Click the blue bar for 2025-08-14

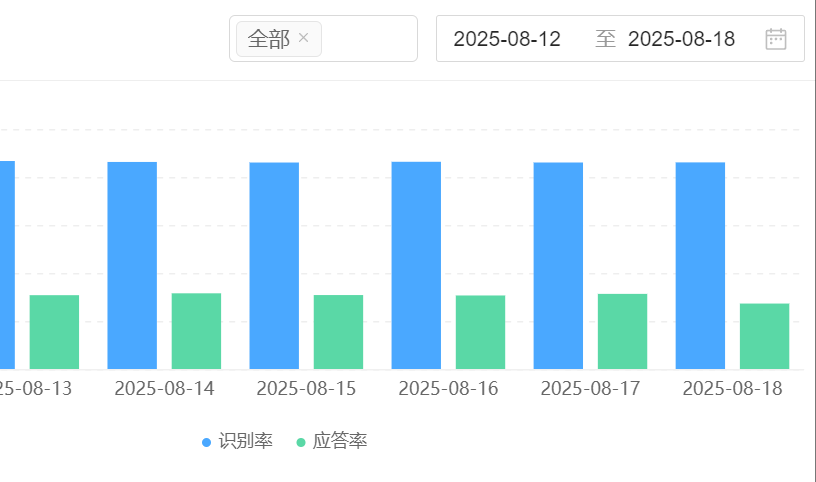click(x=132, y=265)
